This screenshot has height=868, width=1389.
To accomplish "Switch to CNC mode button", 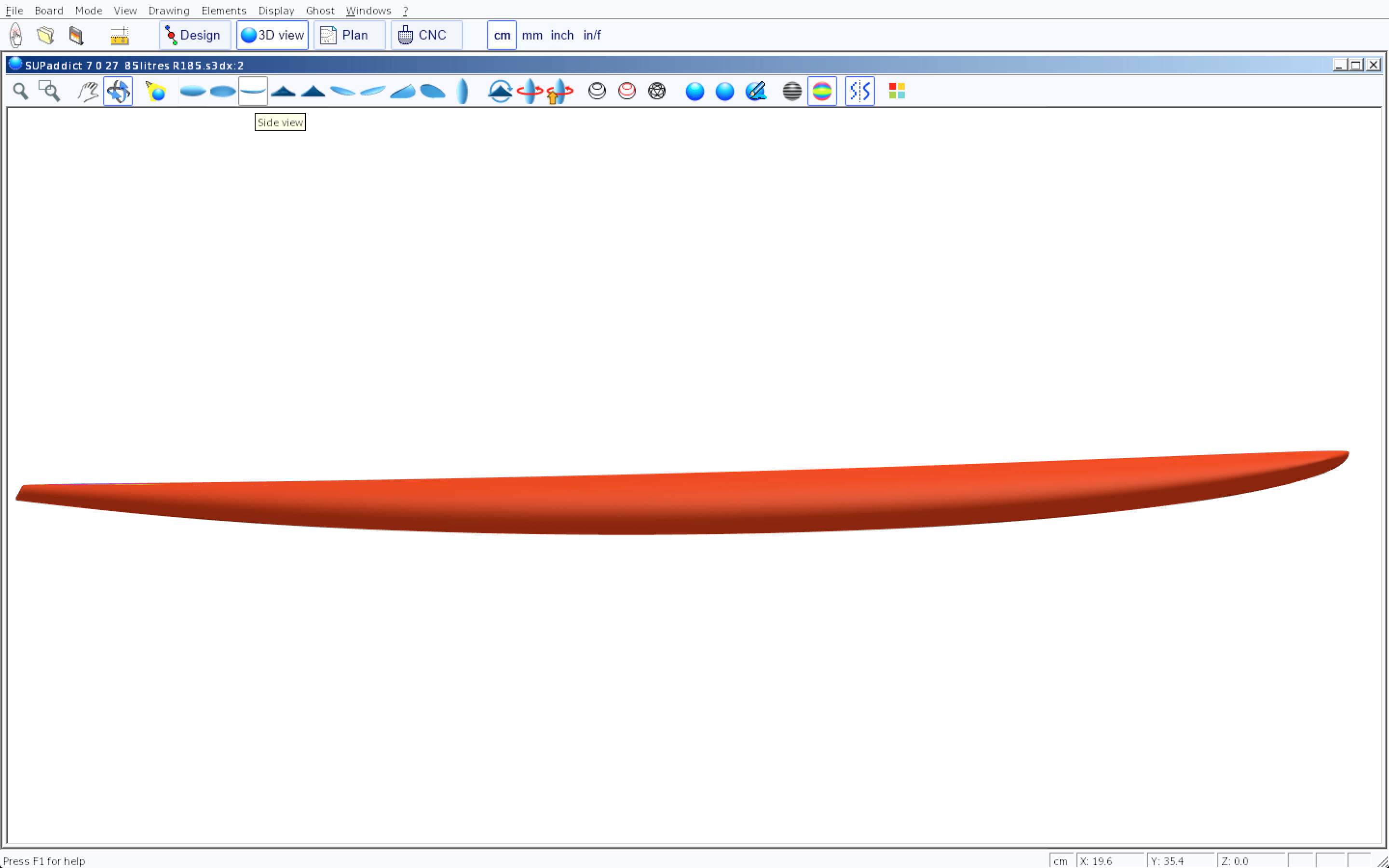I will [426, 35].
